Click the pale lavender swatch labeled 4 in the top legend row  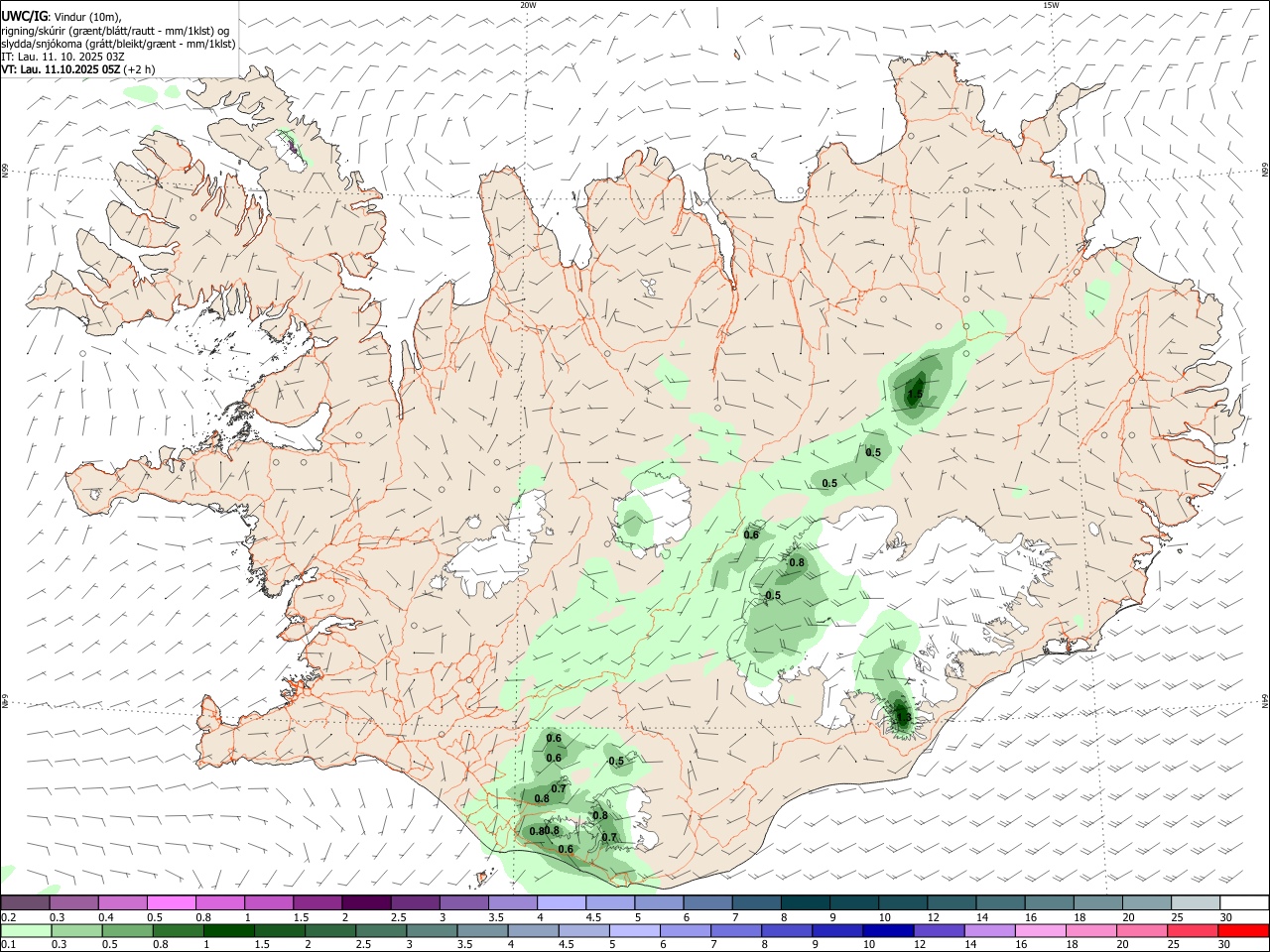(562, 903)
